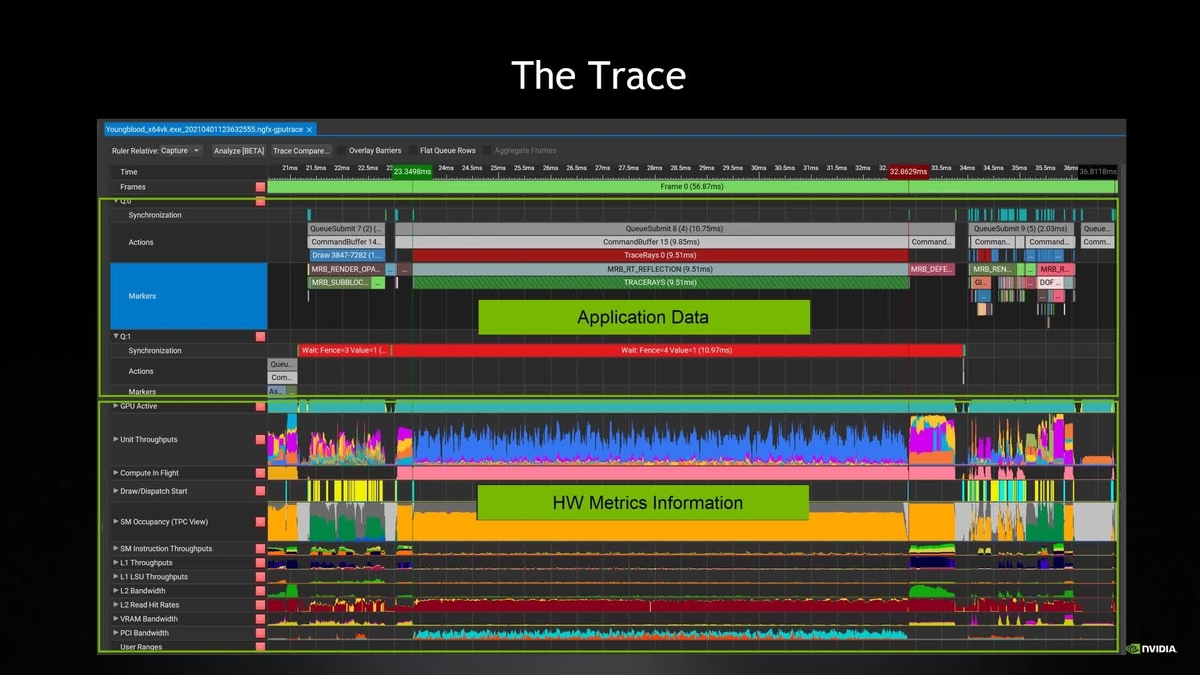Select the Youngblood gputrace file tab
The height and width of the screenshot is (675, 1200).
pos(204,129)
